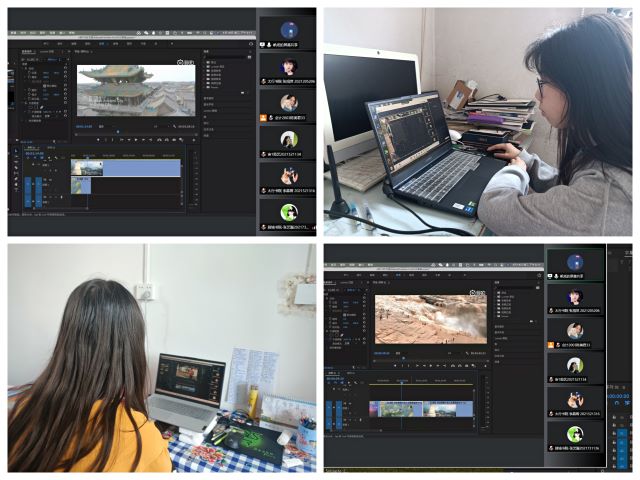
Task: Go to In point under pagoda preview
Action: [x=122, y=140]
